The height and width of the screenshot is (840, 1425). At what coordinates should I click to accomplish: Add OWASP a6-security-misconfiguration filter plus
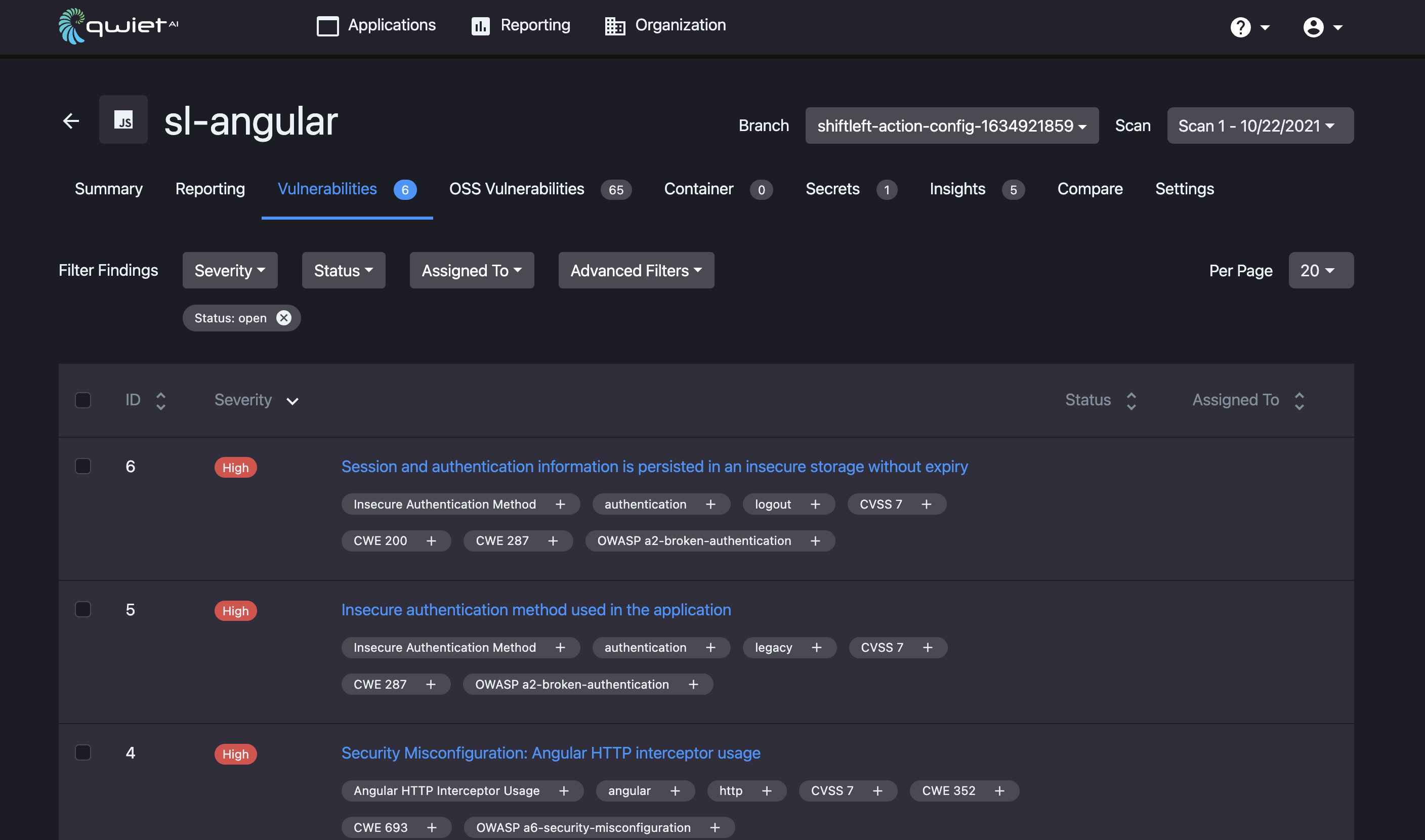pos(716,828)
